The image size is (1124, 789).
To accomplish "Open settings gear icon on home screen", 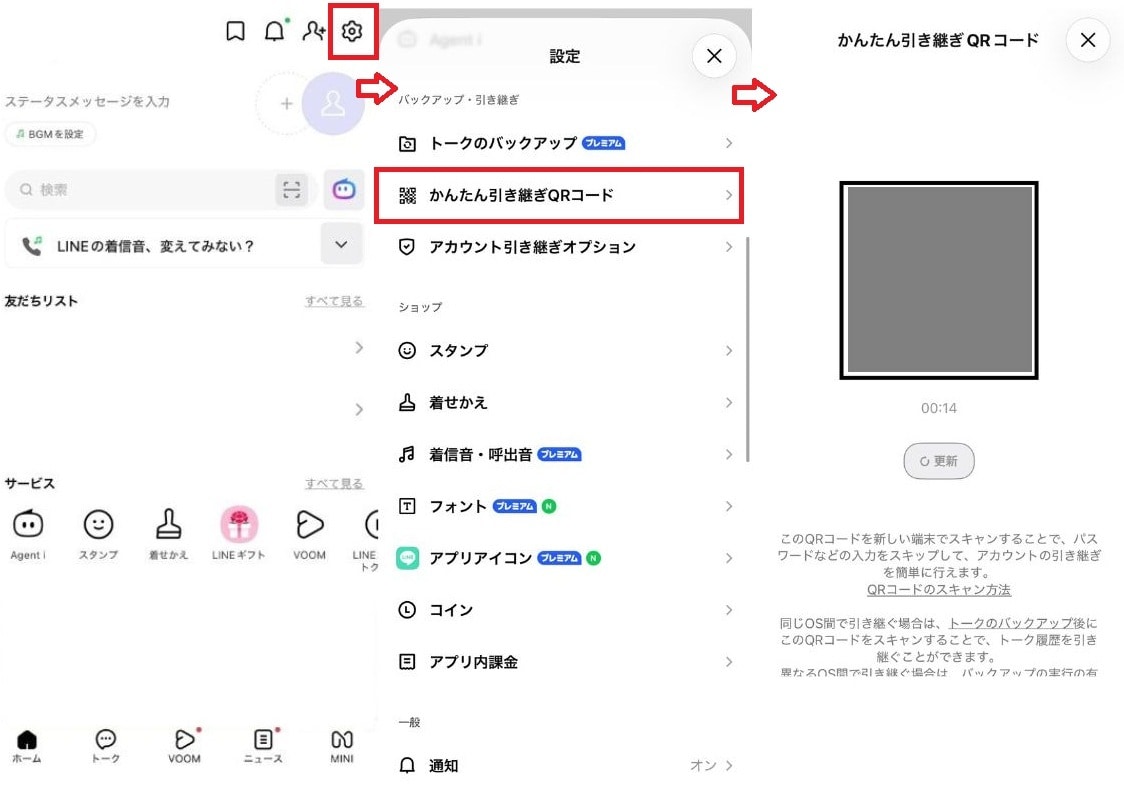I will 352,32.
